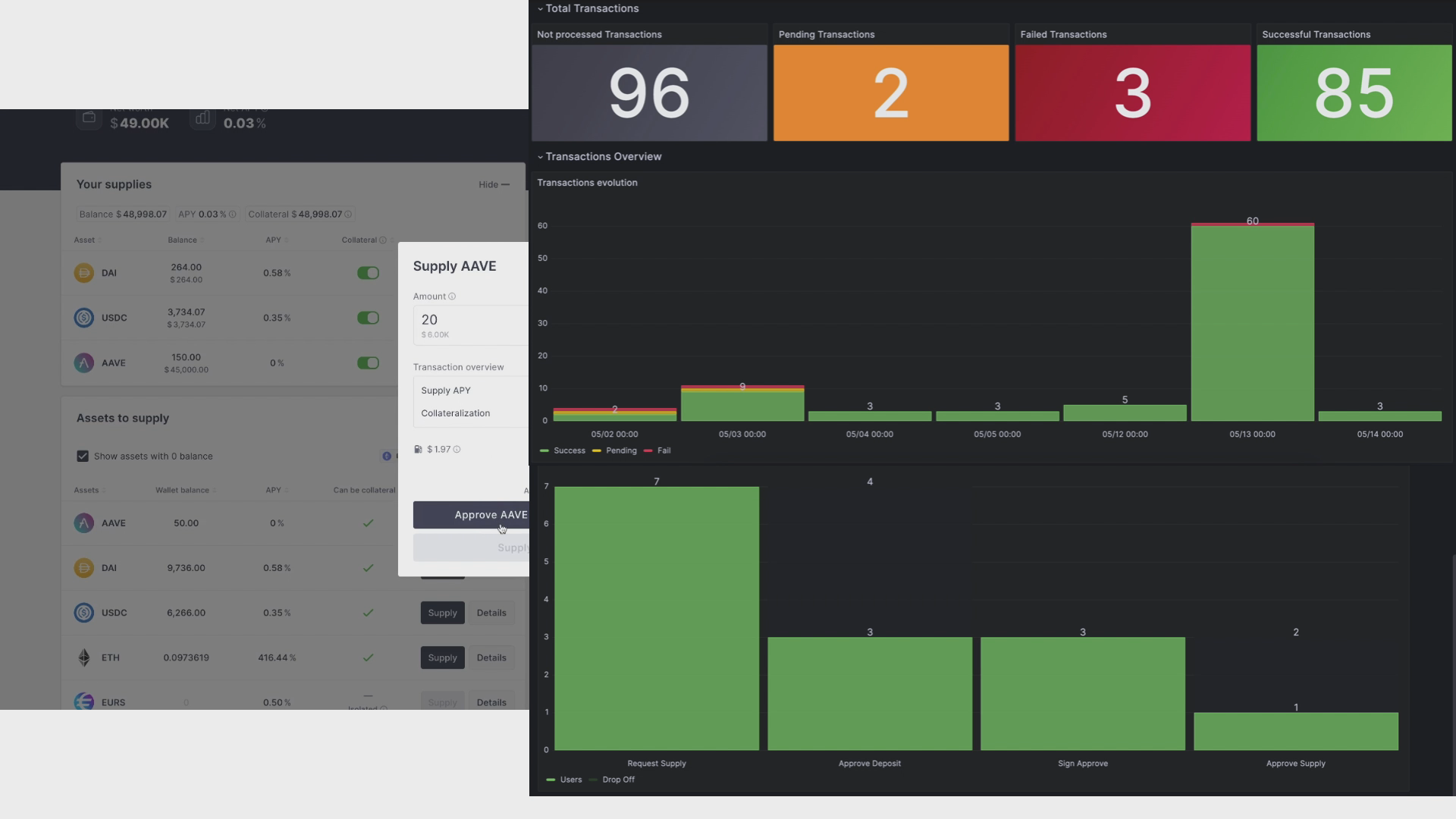This screenshot has width=1456, height=819.
Task: Click the ETH collateral checkmark icon
Action: (368, 657)
